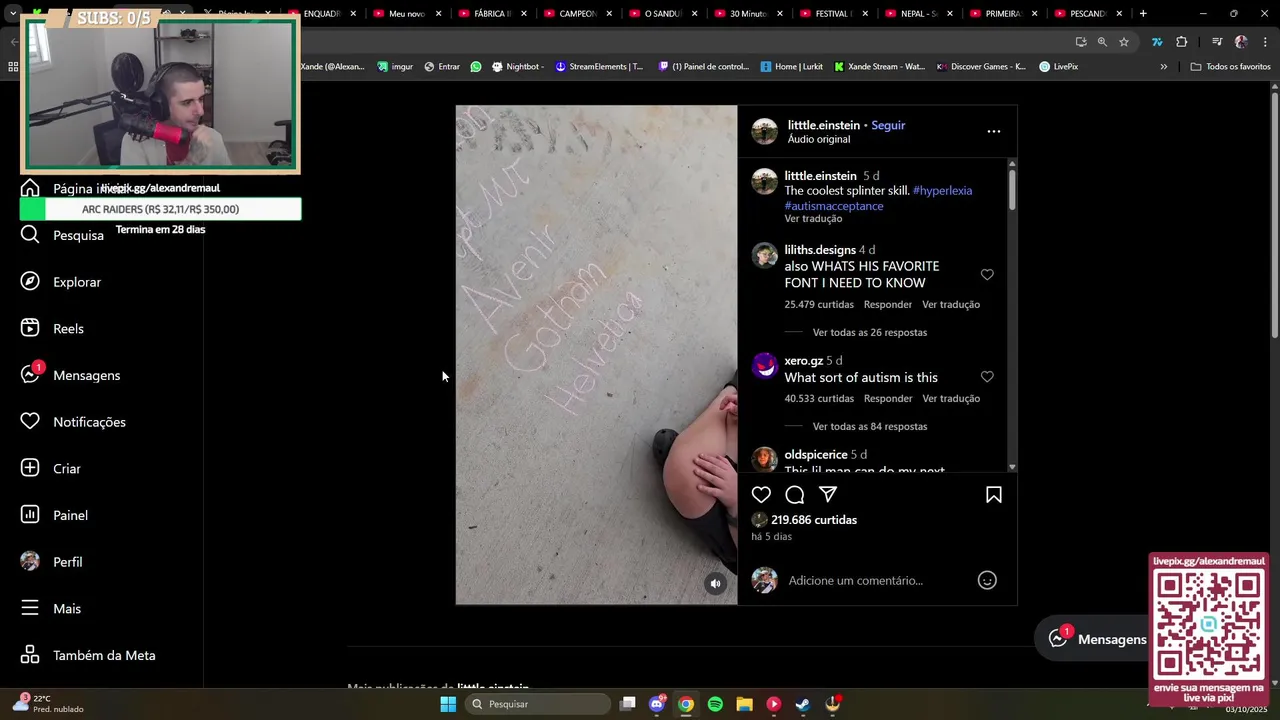
Task: Open LivePix bookmark
Action: point(1058,67)
